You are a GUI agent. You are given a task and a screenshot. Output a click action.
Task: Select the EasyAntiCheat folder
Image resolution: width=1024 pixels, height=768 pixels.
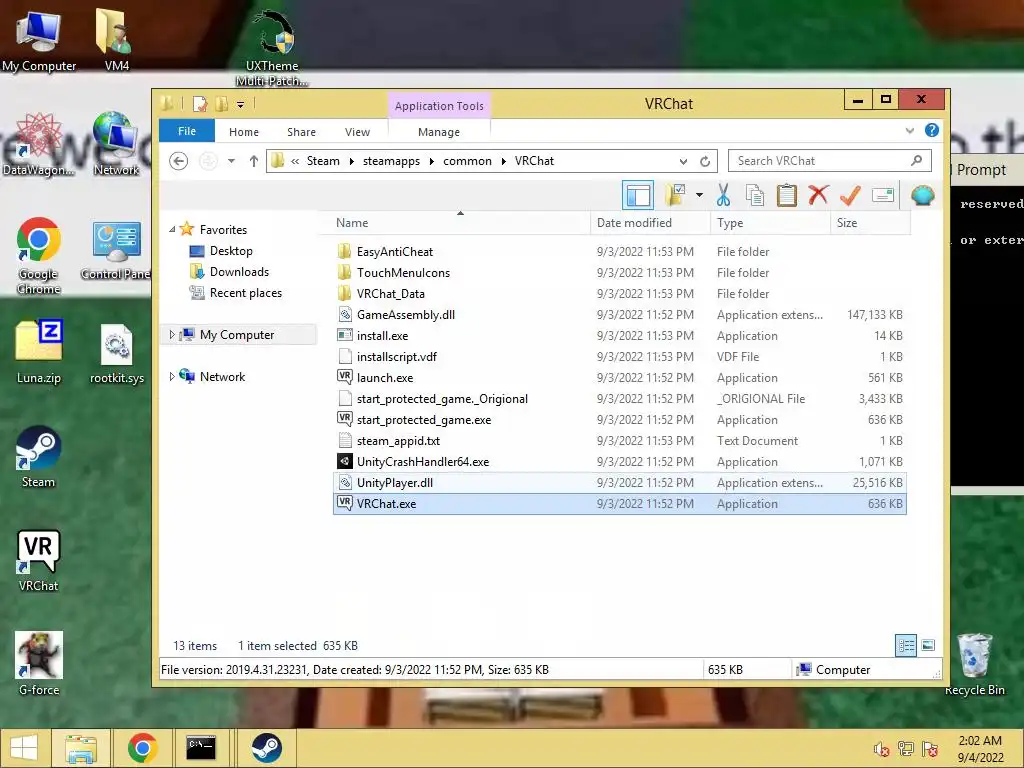click(620, 251)
